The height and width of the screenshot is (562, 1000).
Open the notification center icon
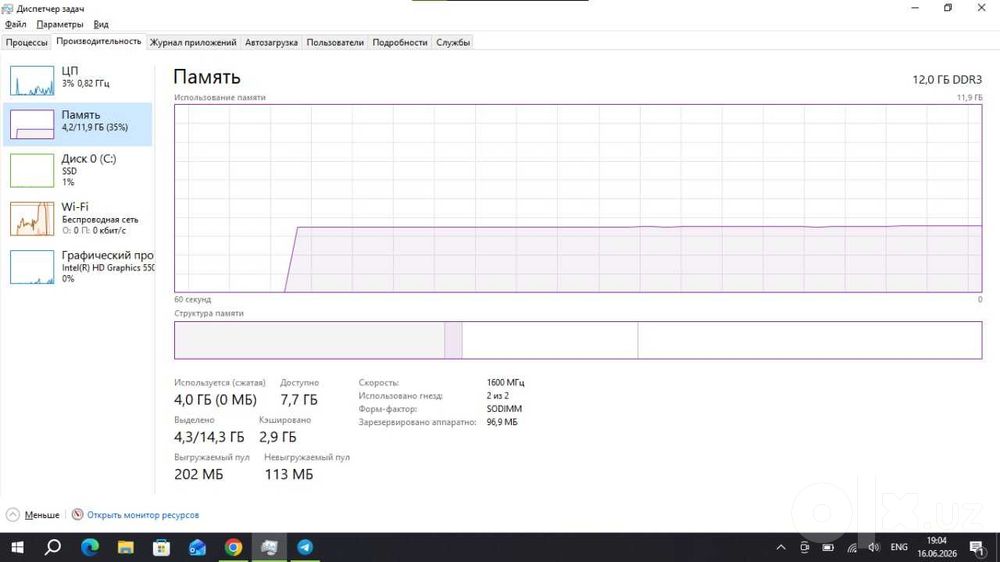click(976, 547)
